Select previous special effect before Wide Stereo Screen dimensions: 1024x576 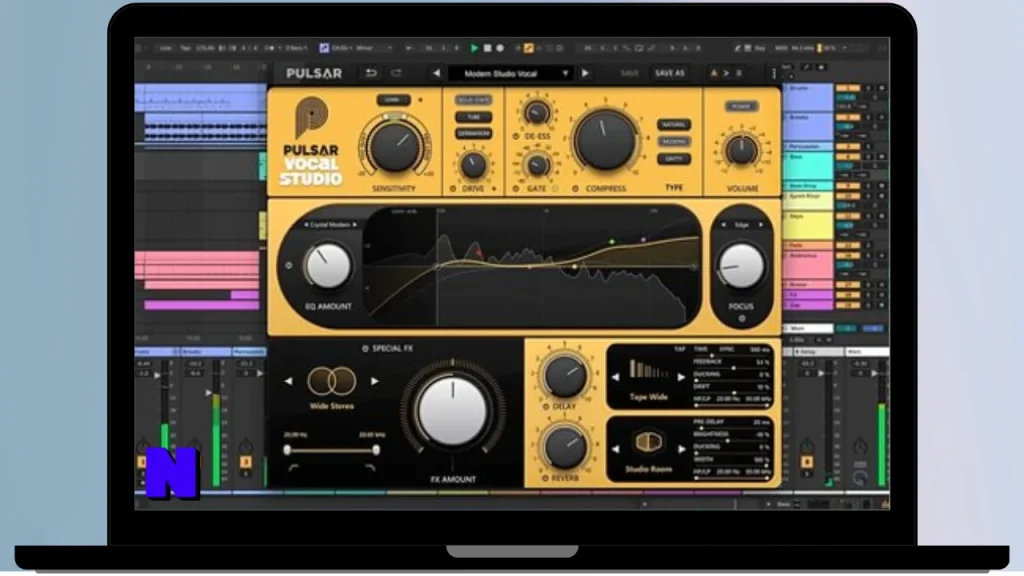point(288,381)
